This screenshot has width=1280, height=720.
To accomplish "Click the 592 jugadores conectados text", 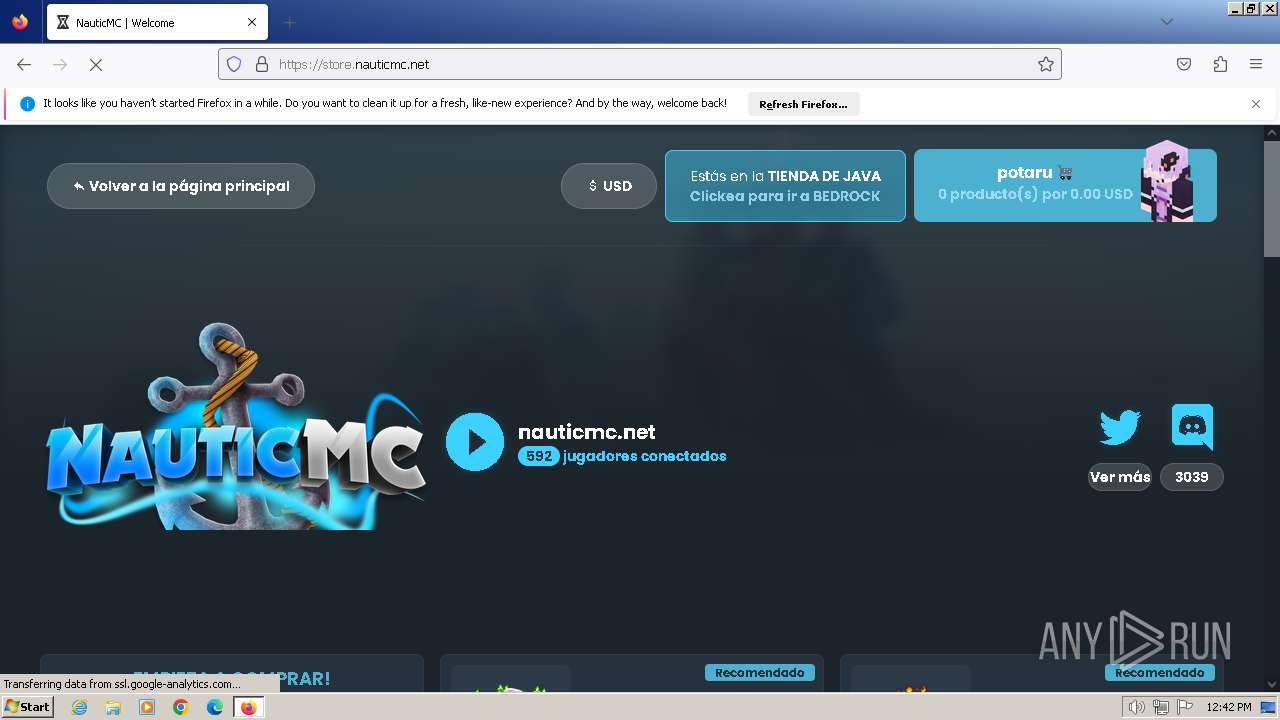I will pos(622,456).
